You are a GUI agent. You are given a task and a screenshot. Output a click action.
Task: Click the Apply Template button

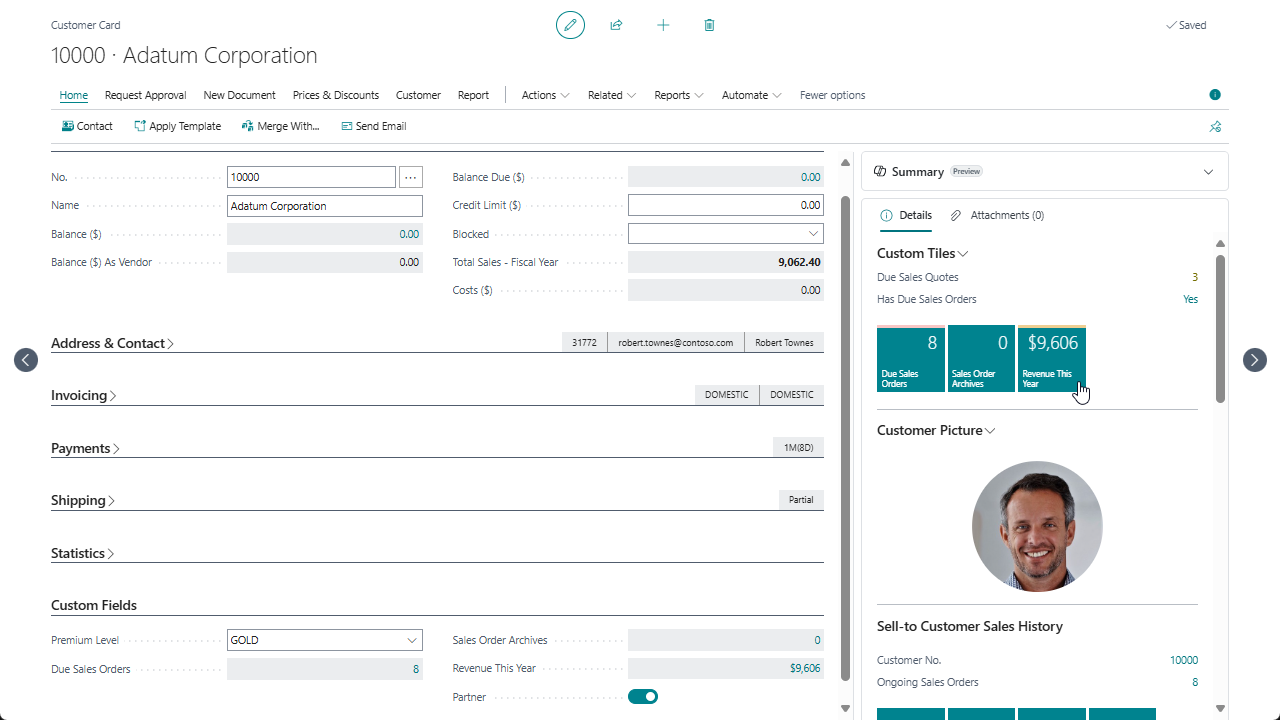[x=177, y=127]
